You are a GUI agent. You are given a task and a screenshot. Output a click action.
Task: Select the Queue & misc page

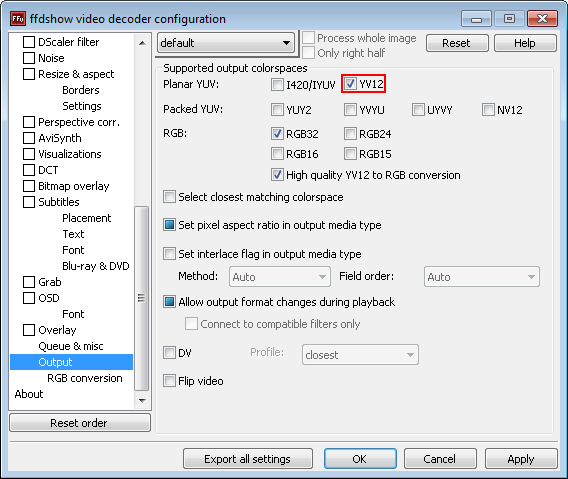point(71,346)
